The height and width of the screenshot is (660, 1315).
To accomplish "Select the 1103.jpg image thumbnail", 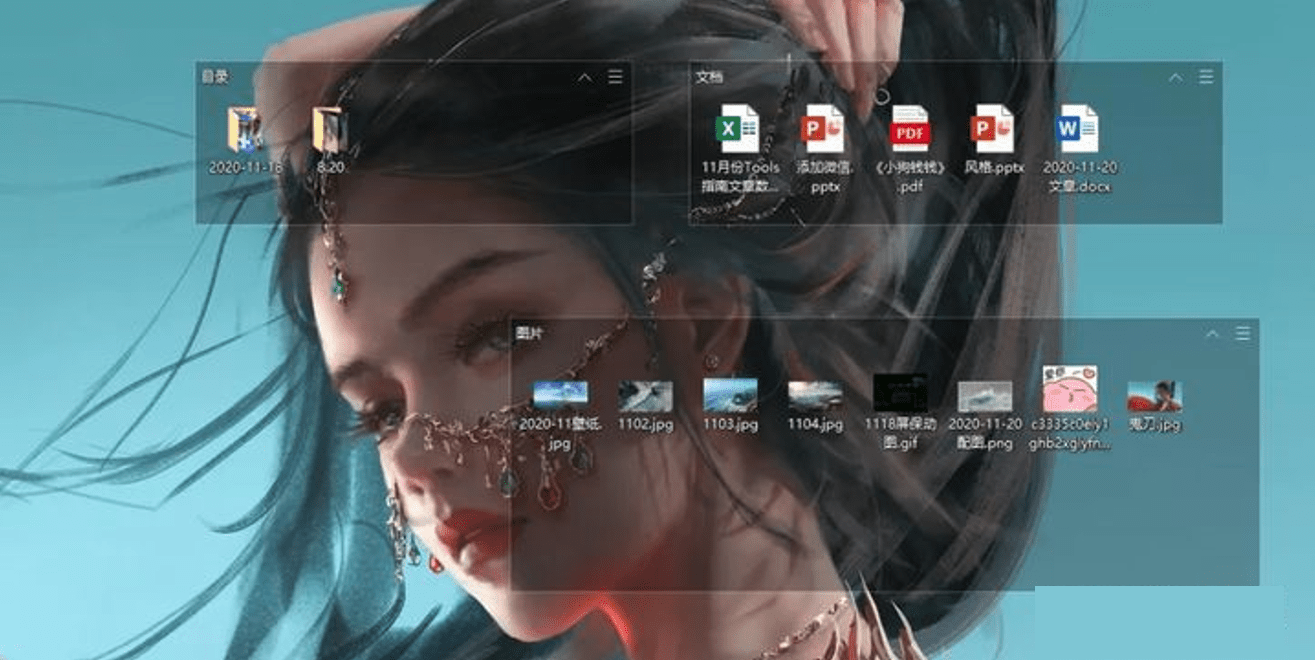I will pos(730,394).
